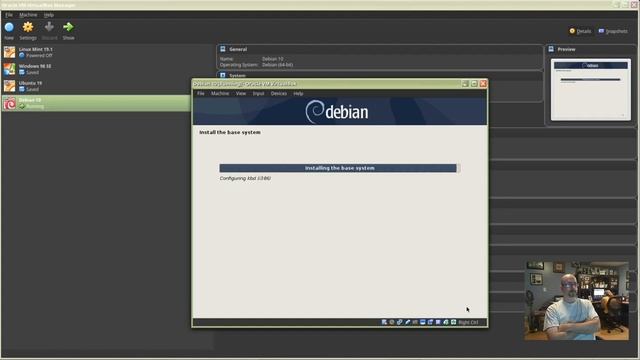Image resolution: width=640 pixels, height=360 pixels.
Task: Click the Preview panel icon
Action: tap(551, 49)
